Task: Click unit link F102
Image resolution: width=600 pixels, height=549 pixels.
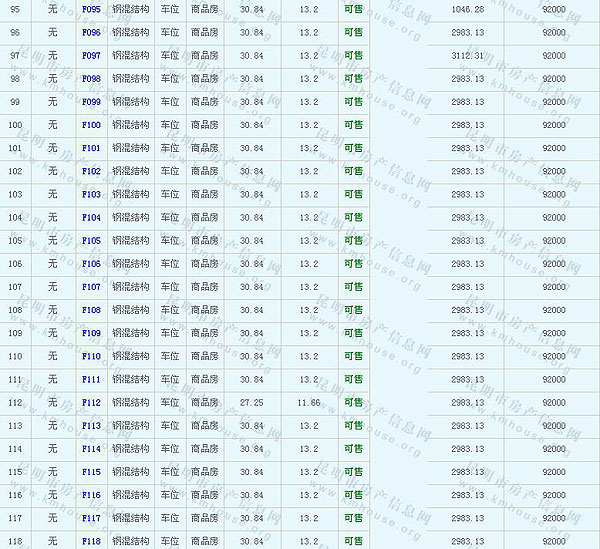Action: [x=91, y=171]
